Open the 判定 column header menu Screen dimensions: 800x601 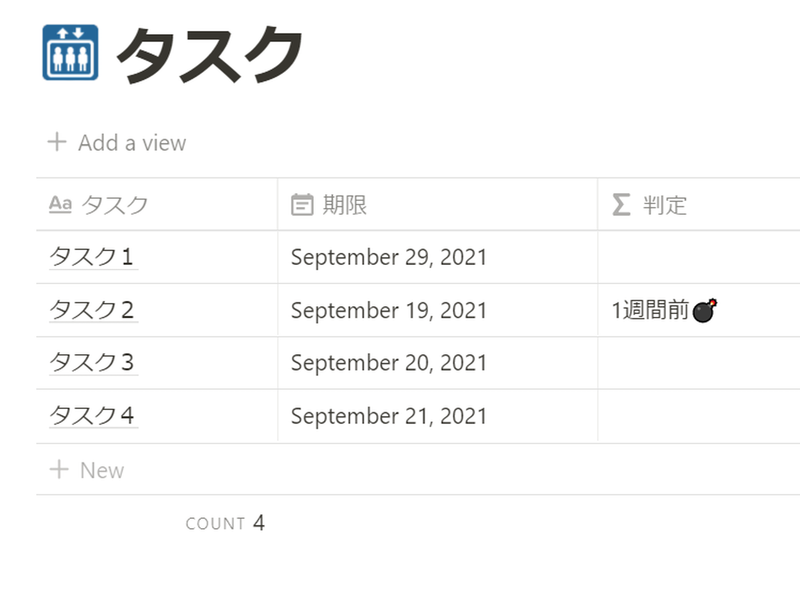(x=665, y=205)
